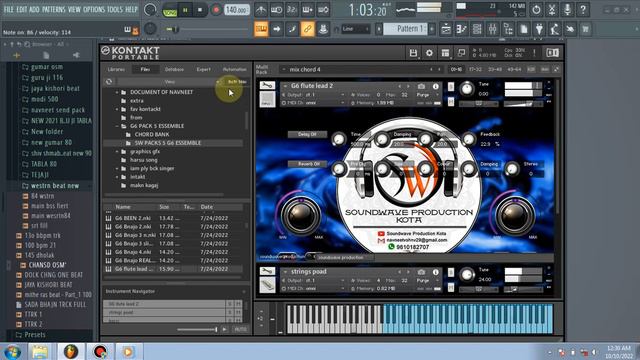The image size is (640, 360).
Task: Toggle Song mode in the transport
Action: (x=169, y=12)
